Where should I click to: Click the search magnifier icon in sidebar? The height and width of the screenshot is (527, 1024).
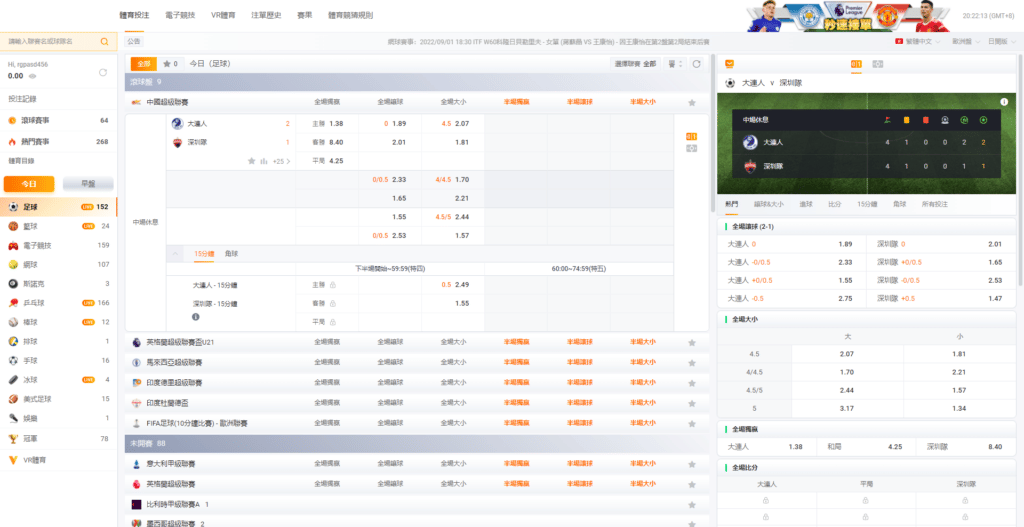point(104,42)
